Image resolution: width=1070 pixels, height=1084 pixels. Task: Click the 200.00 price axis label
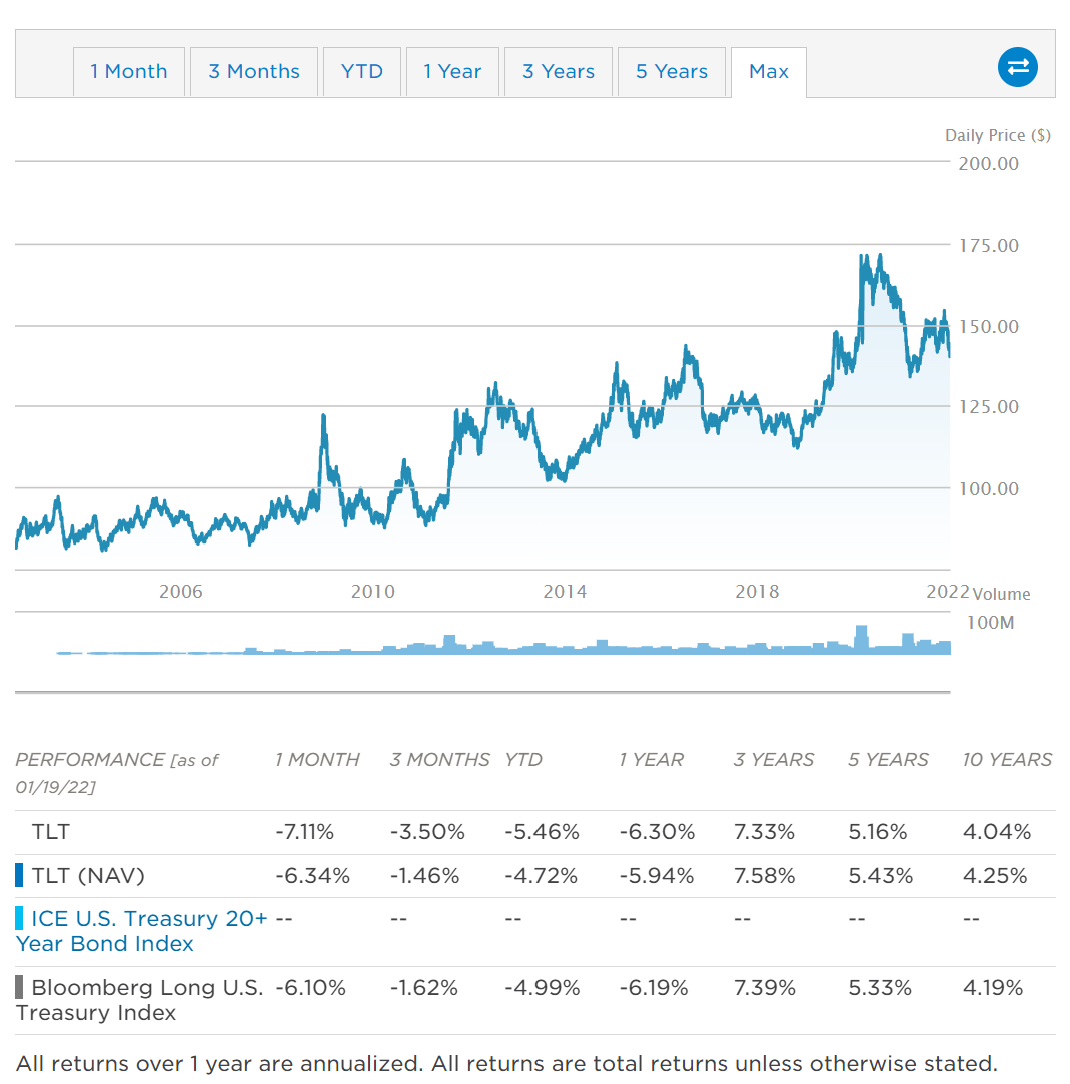[988, 164]
